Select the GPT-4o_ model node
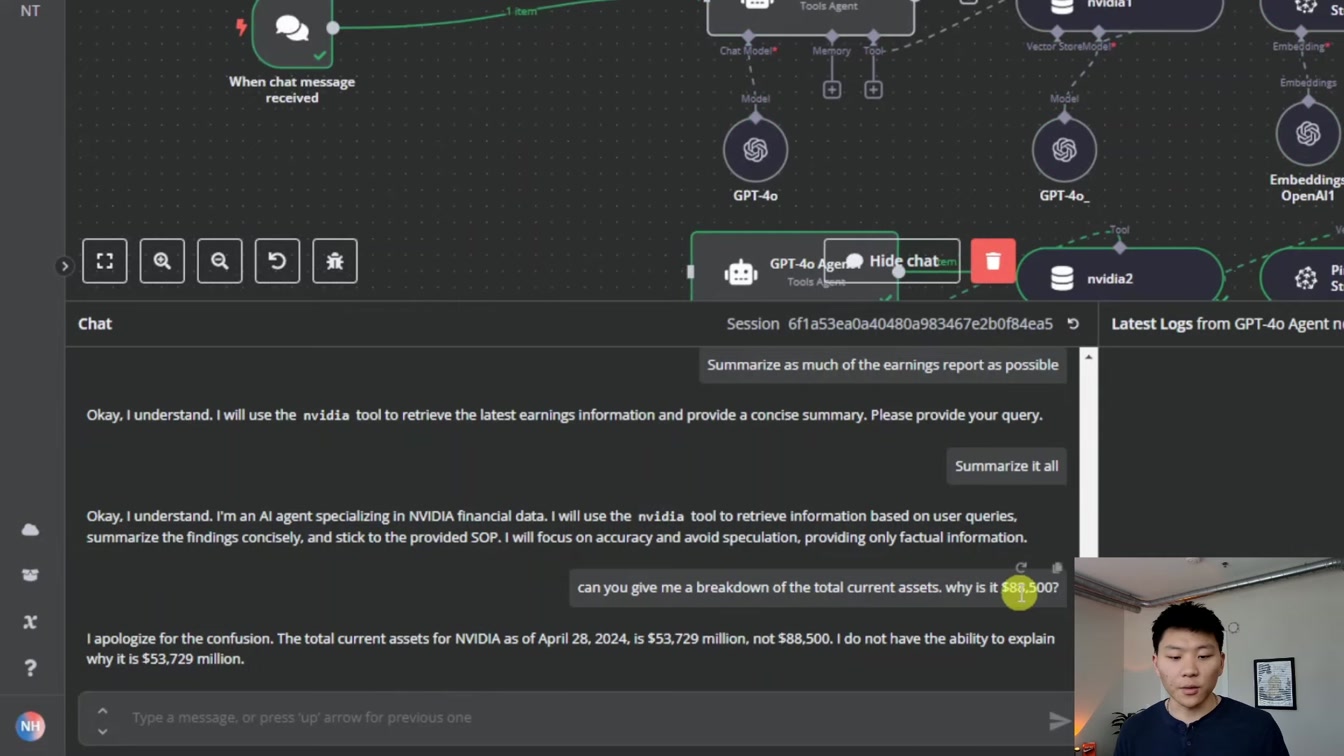Screen dimensions: 1344x756 (x=1064, y=150)
